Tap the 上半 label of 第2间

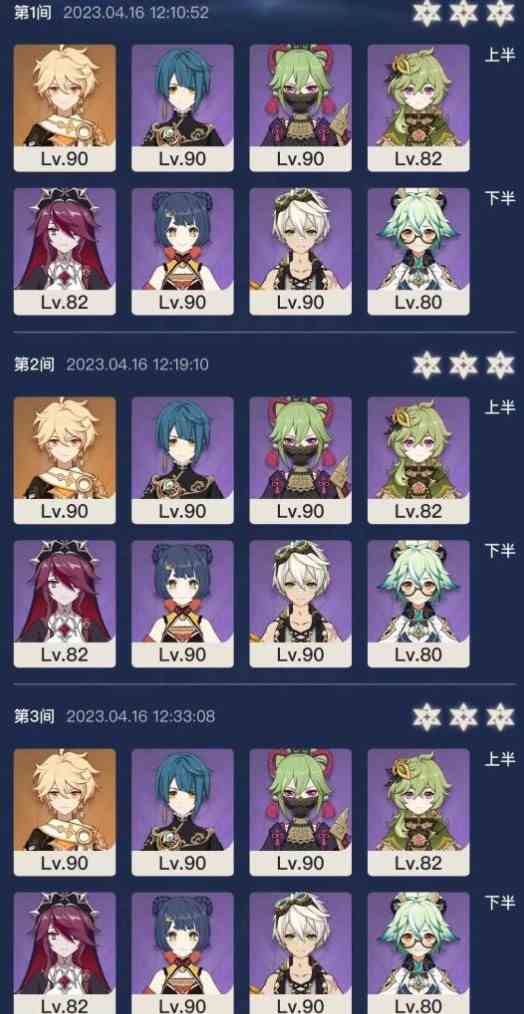[500, 407]
